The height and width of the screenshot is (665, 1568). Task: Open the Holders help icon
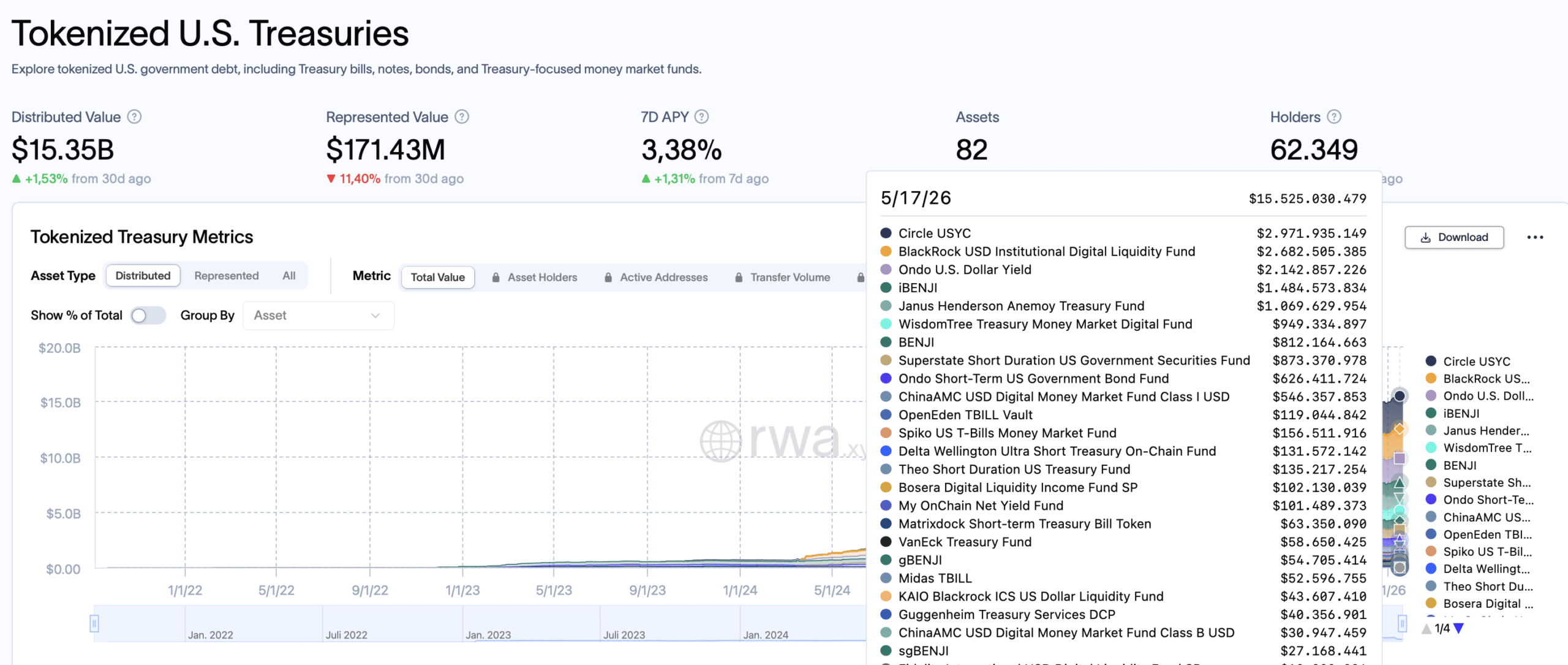pyautogui.click(x=1334, y=116)
